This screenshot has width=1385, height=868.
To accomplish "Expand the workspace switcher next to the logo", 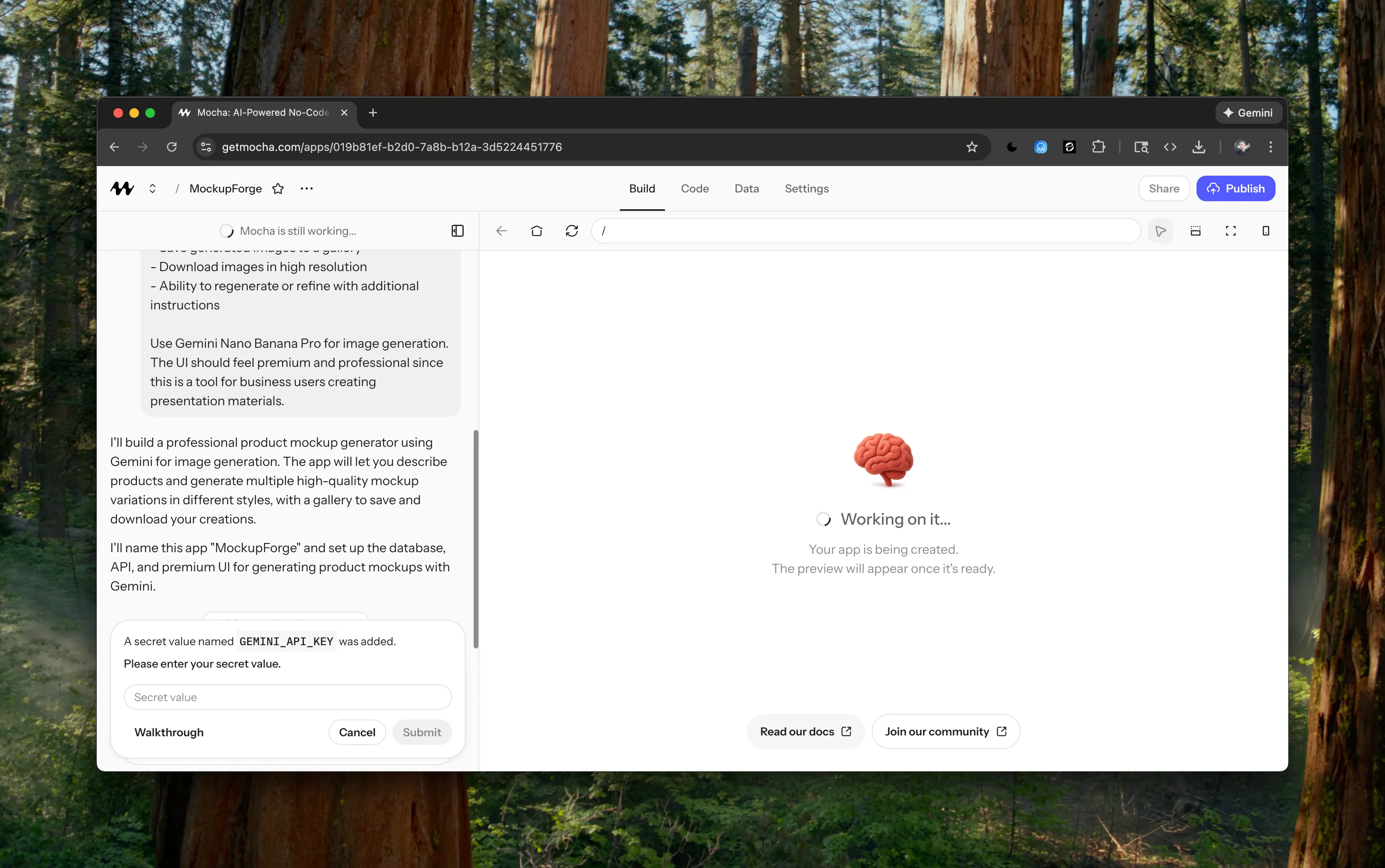I will (152, 188).
